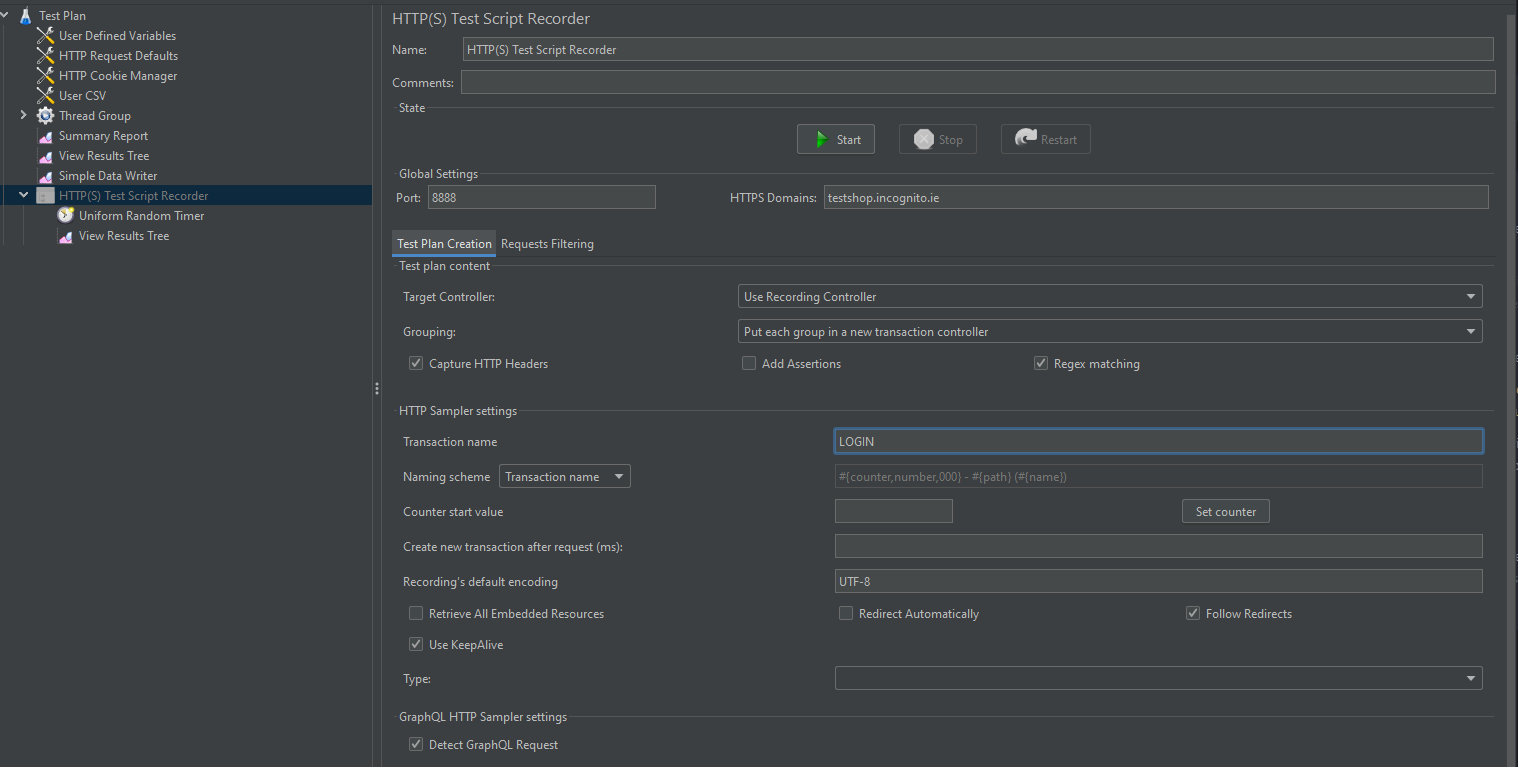Viewport: 1518px width, 767px height.
Task: Click the Simple Data Writer listener icon
Action: point(45,176)
